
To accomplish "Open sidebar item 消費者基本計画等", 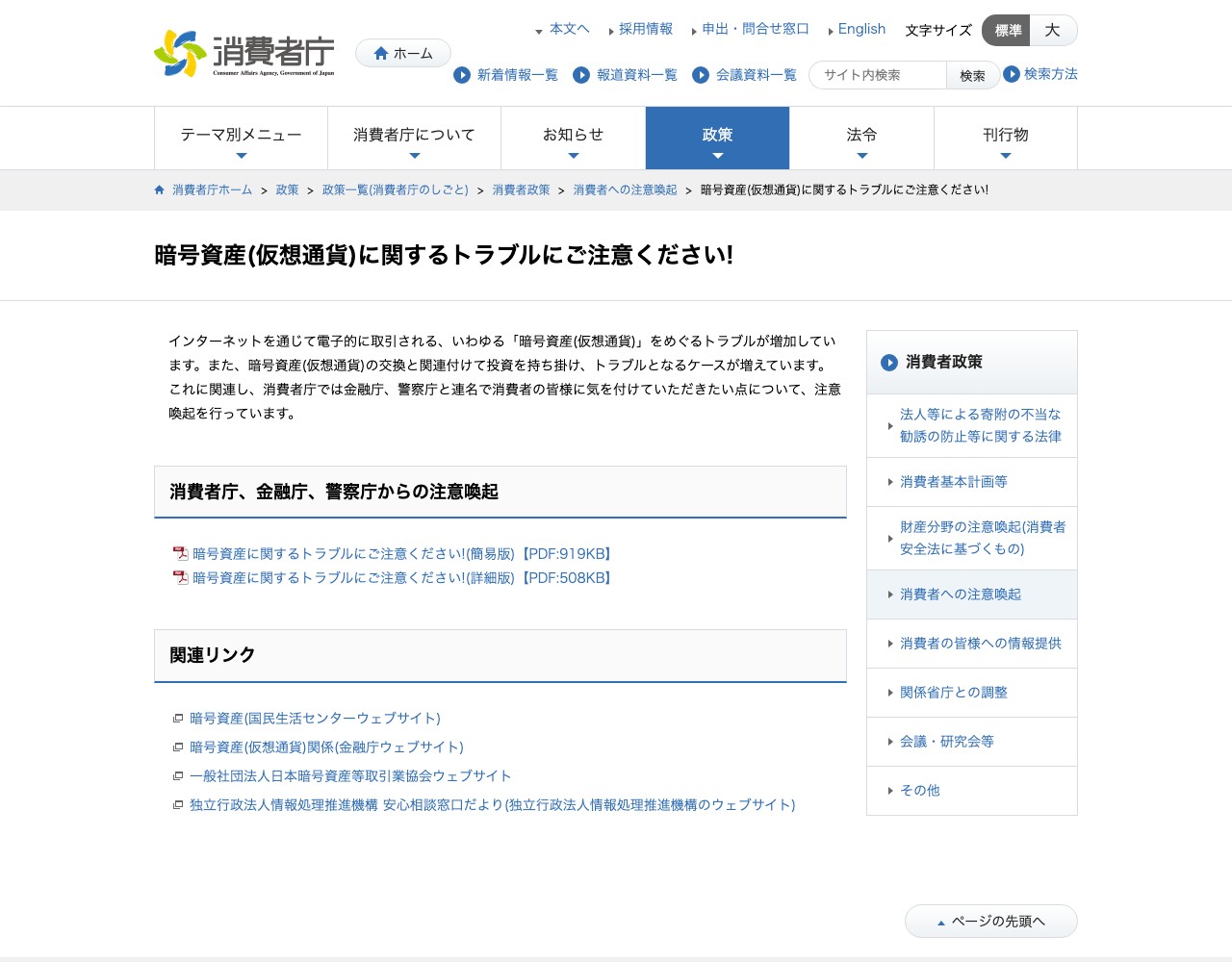I will (x=972, y=482).
